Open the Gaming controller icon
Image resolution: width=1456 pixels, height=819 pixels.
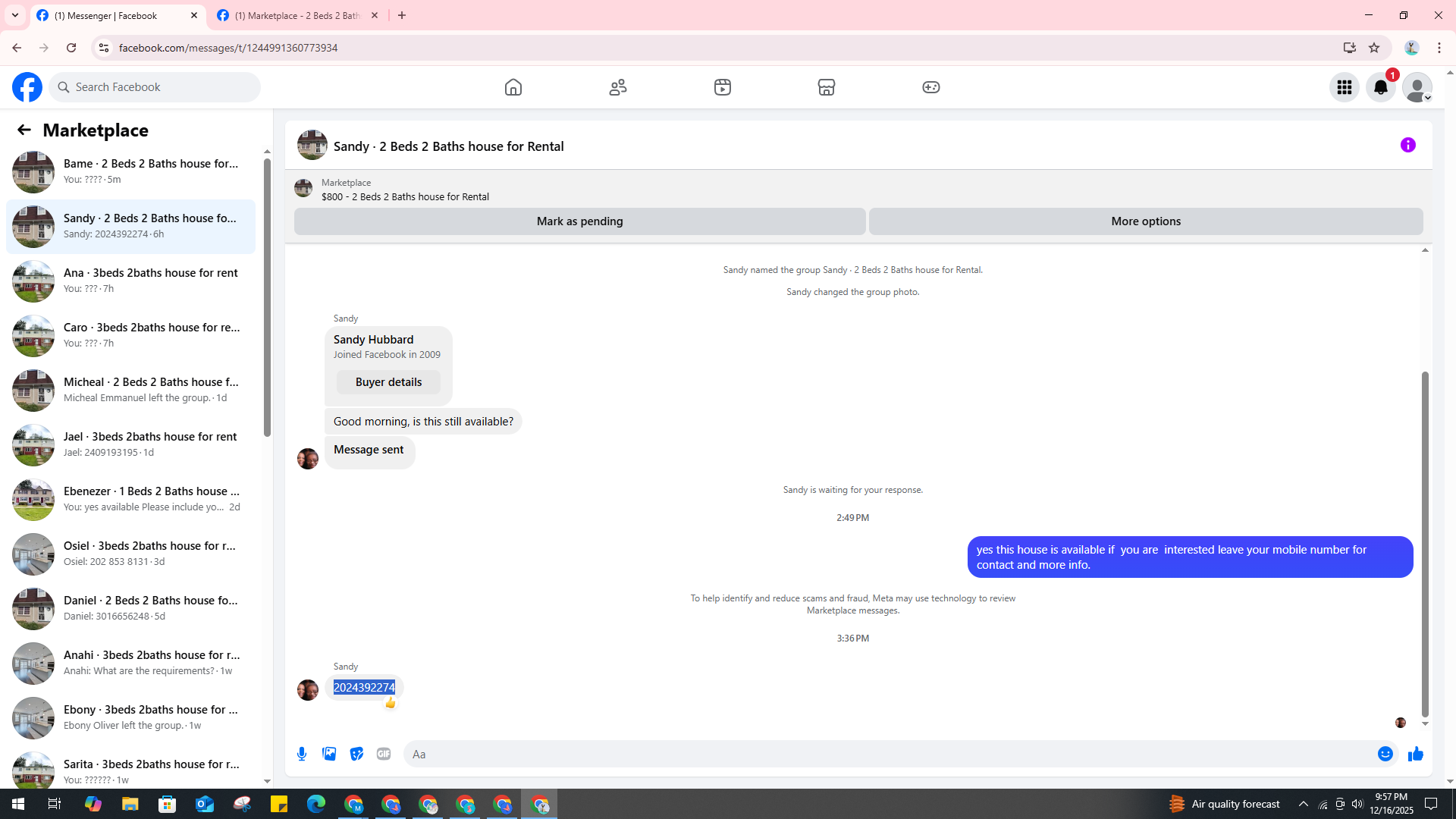coord(931,87)
